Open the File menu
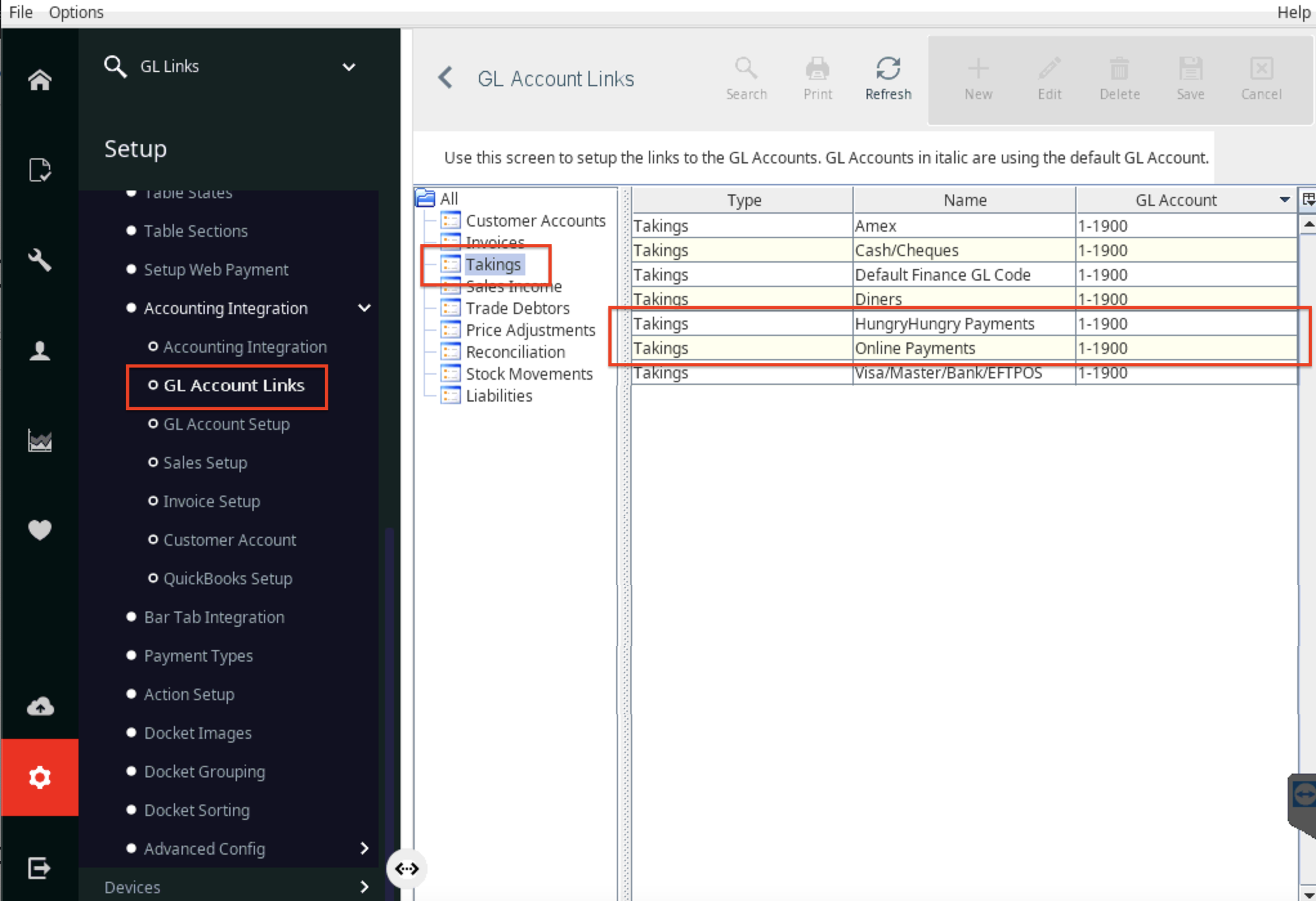The height and width of the screenshot is (901, 1316). [21, 12]
